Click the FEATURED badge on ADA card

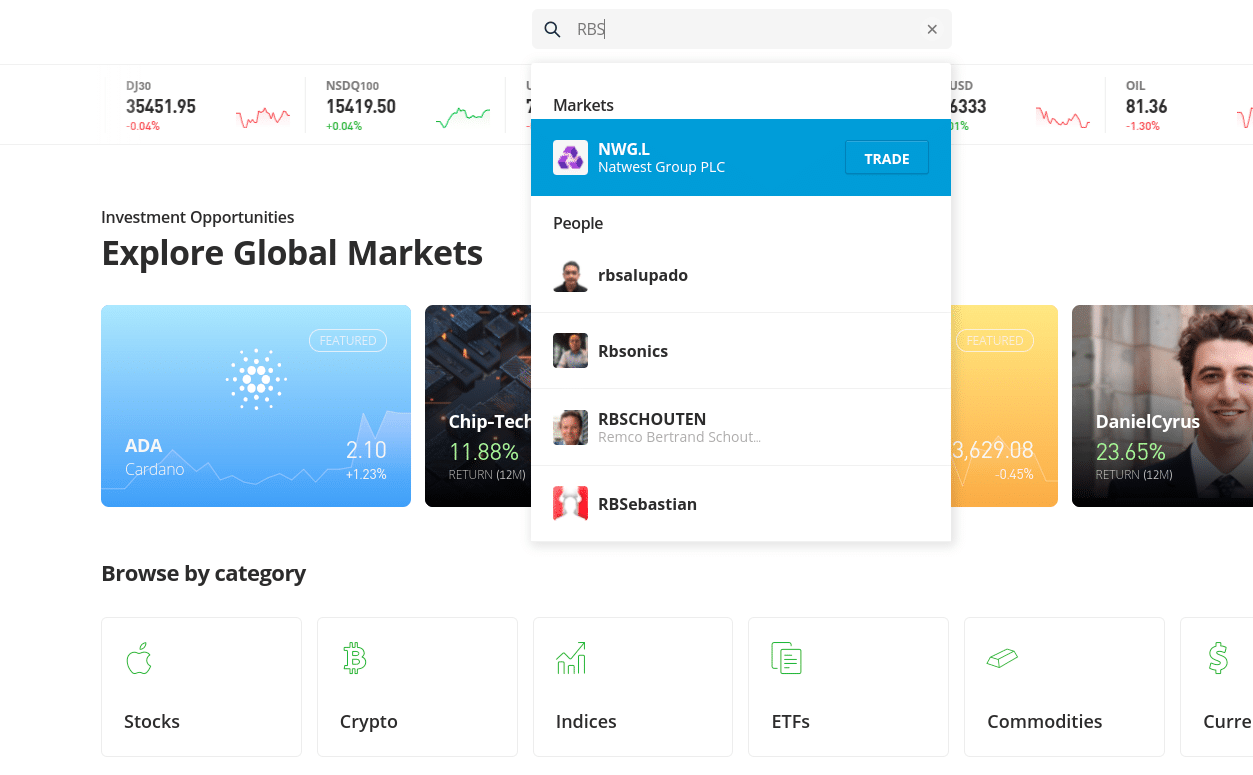[x=348, y=340]
